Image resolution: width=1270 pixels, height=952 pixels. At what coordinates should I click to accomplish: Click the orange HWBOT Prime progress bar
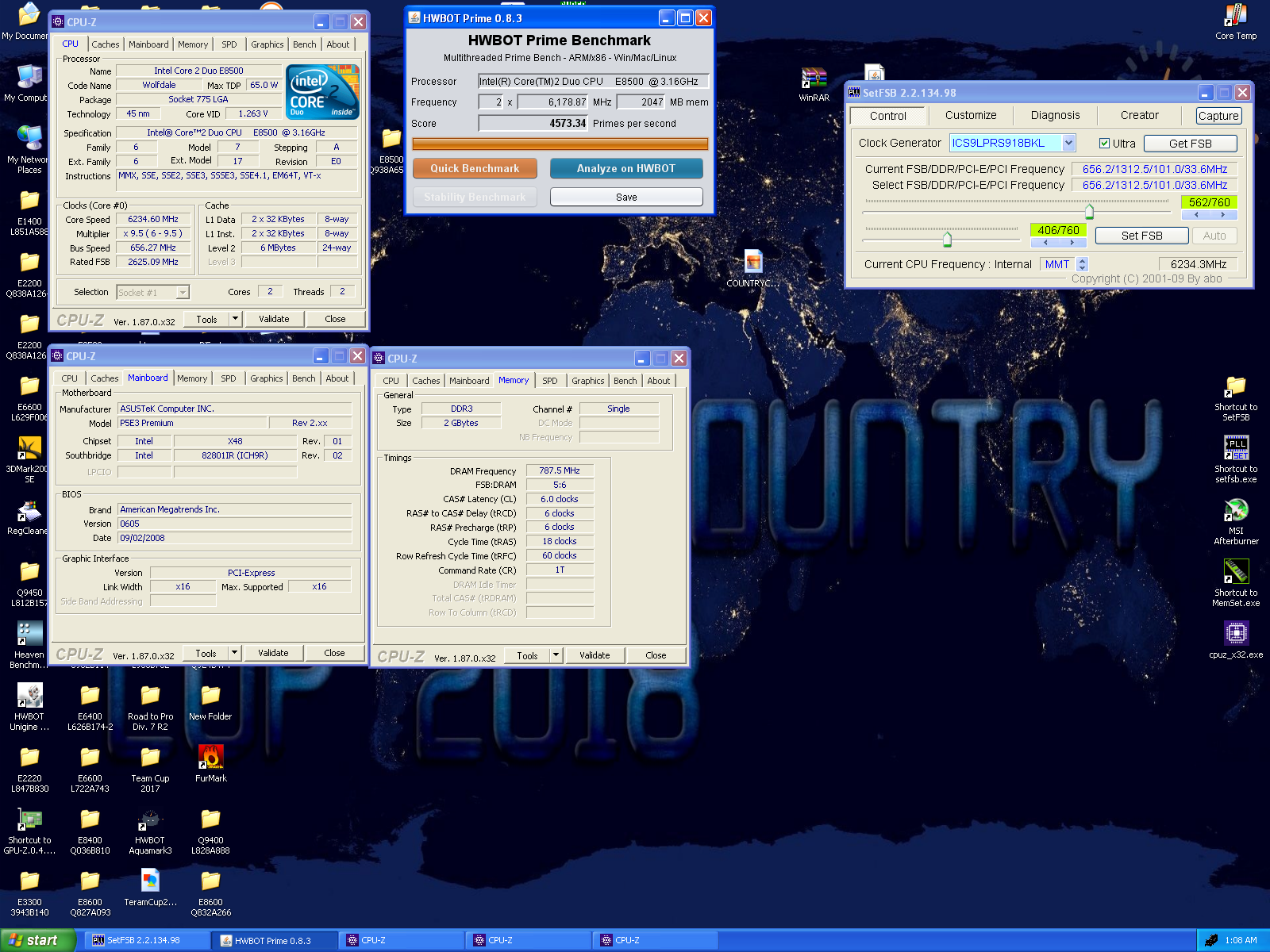coord(560,144)
